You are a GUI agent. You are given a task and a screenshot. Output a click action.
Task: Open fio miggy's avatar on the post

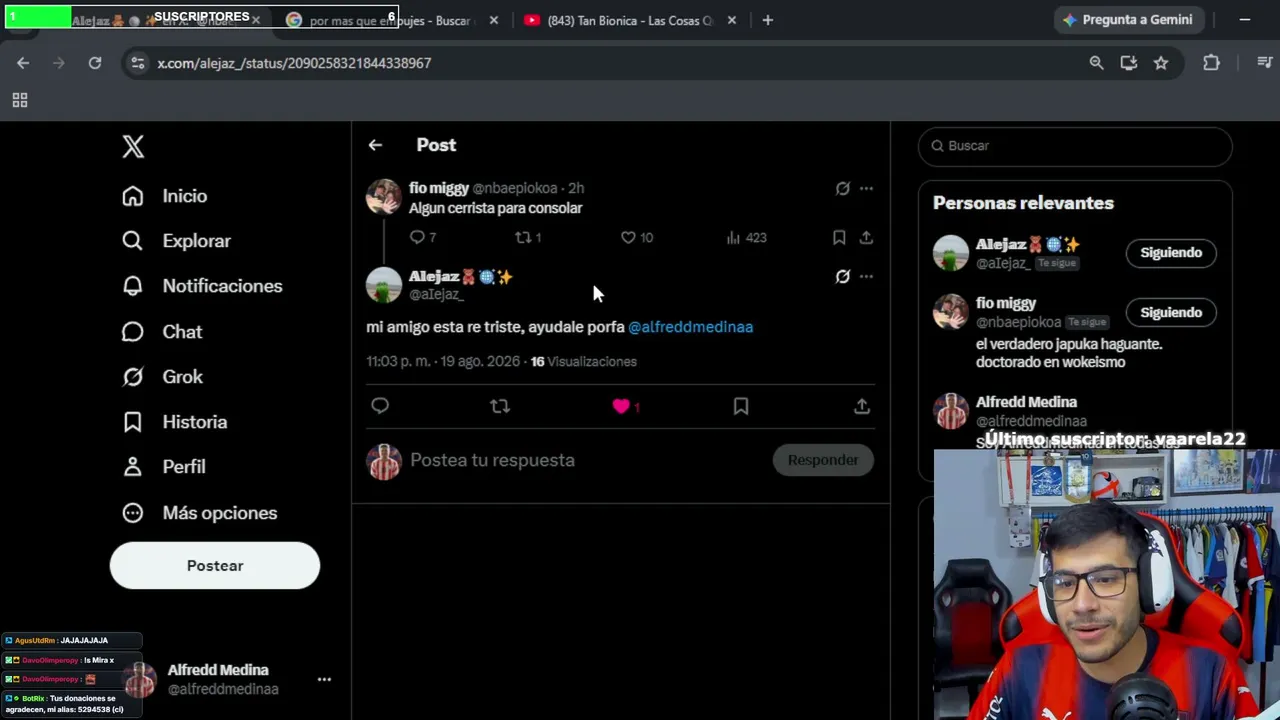pos(384,198)
